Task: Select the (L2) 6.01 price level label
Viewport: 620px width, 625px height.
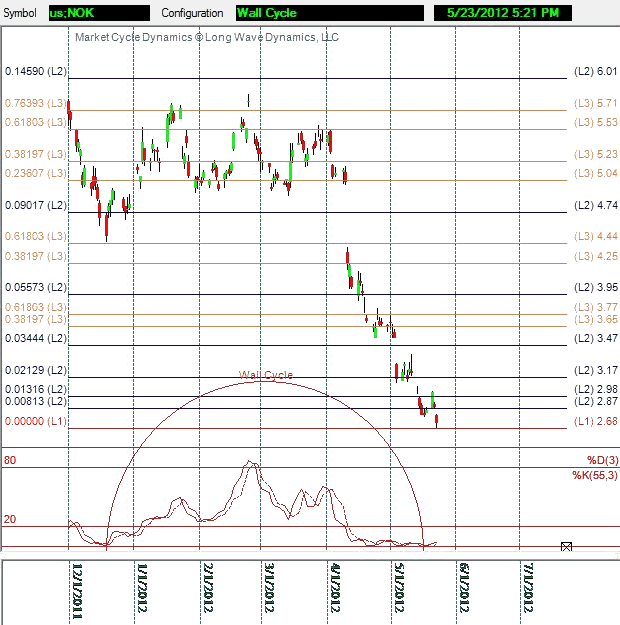Action: click(596, 72)
